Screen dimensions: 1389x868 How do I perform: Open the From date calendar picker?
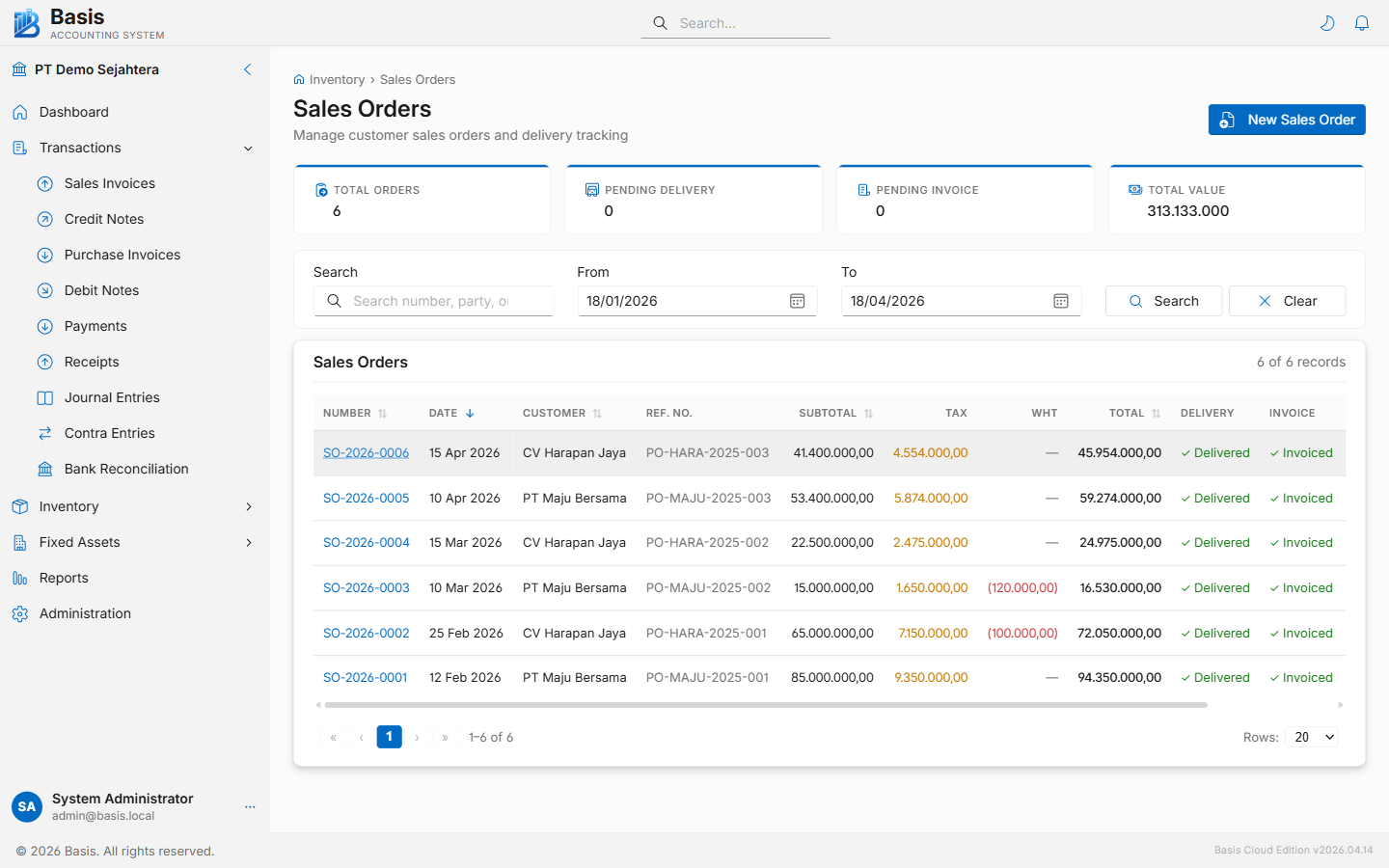(x=798, y=301)
